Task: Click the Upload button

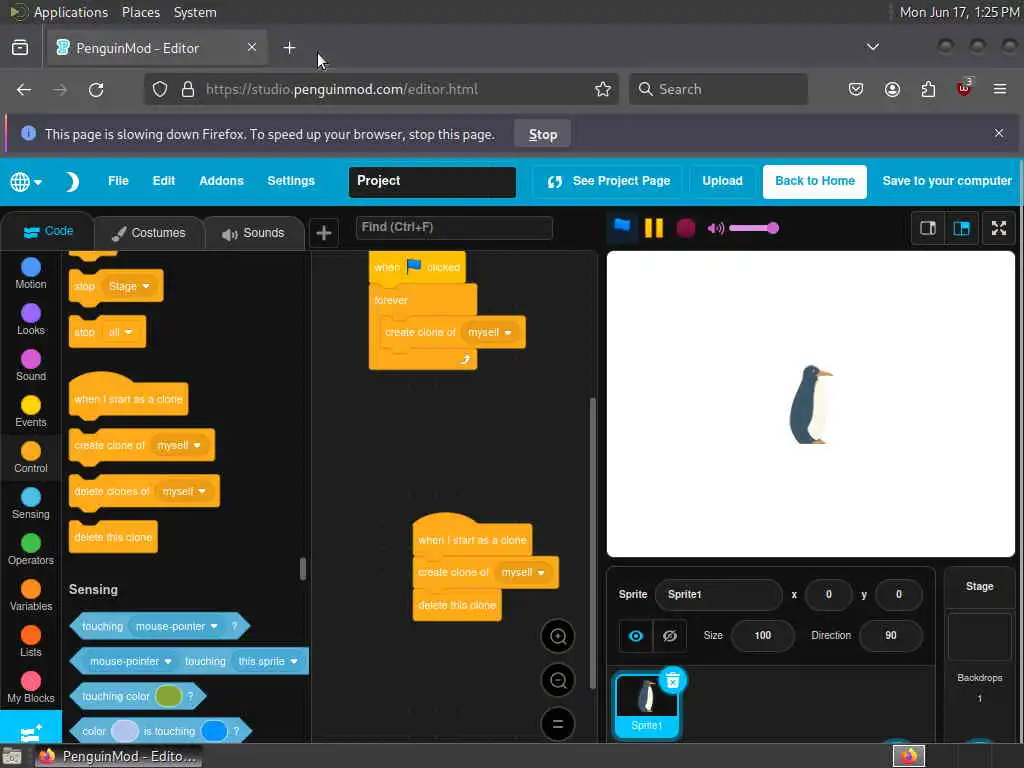Action: (722, 181)
